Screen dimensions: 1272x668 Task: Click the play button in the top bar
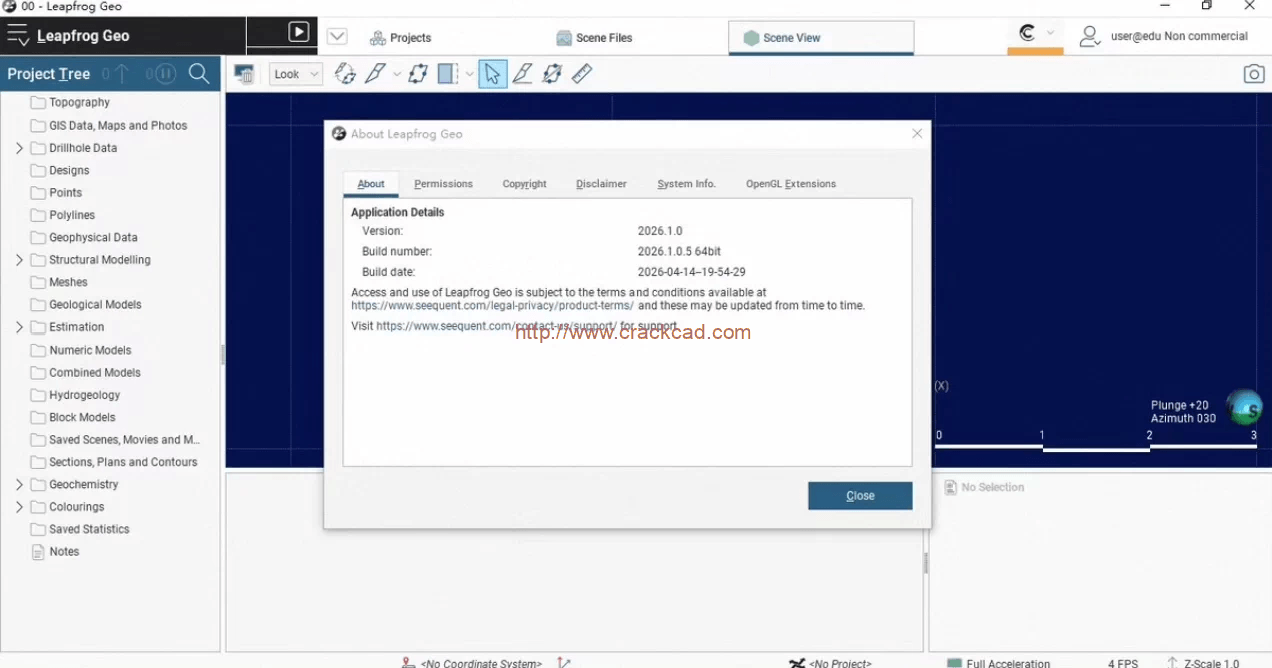tap(299, 32)
